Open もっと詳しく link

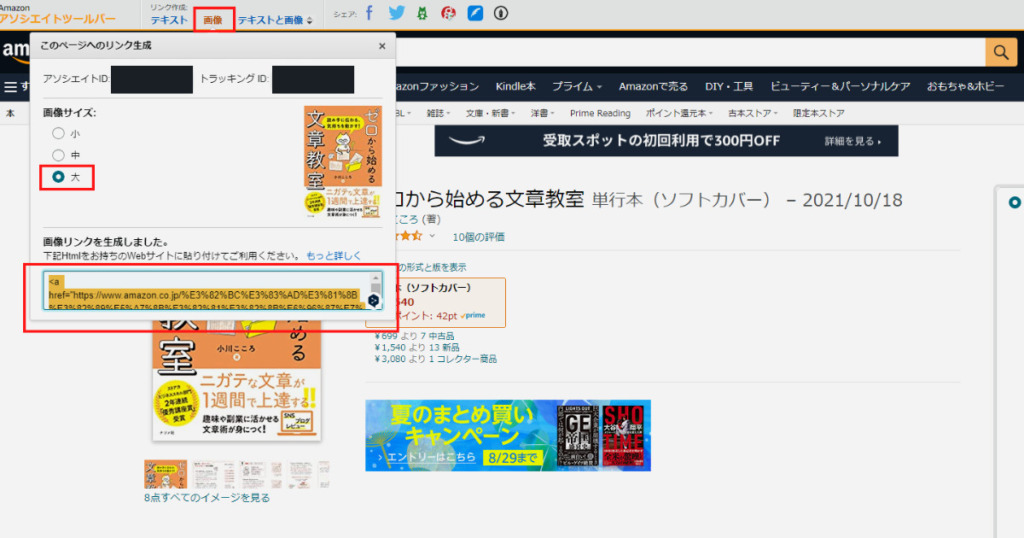coord(334,255)
